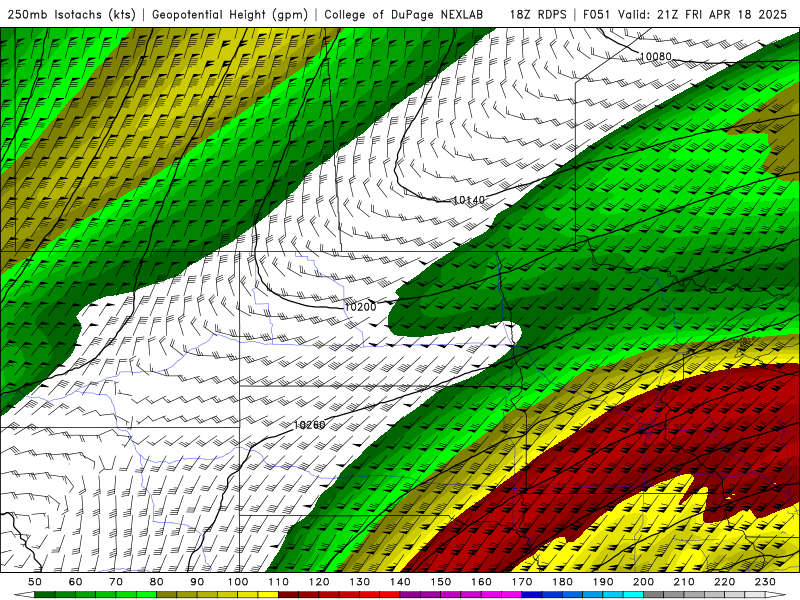The image size is (800, 600).
Task: Select the 210 value on the color scale
Action: (x=685, y=582)
